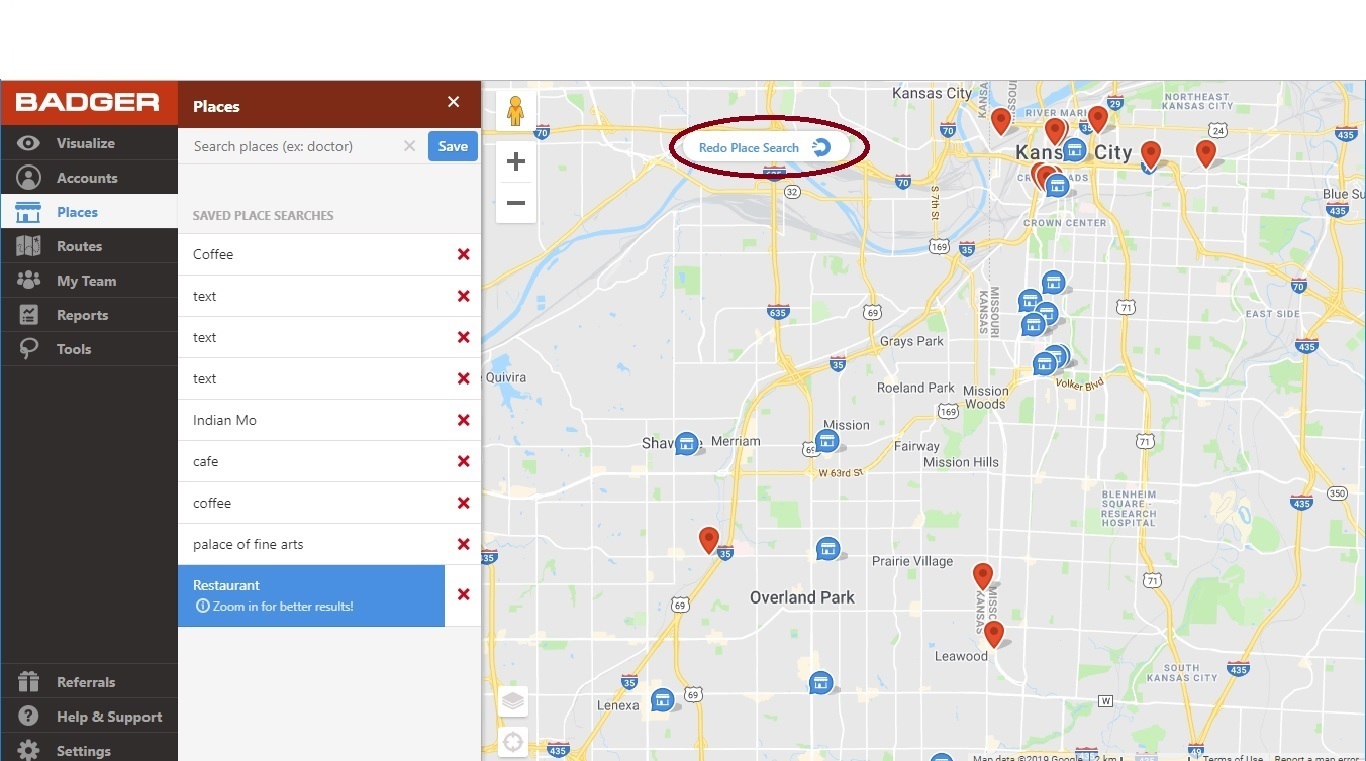Open Help & Support
The image size is (1366, 761).
89,717
